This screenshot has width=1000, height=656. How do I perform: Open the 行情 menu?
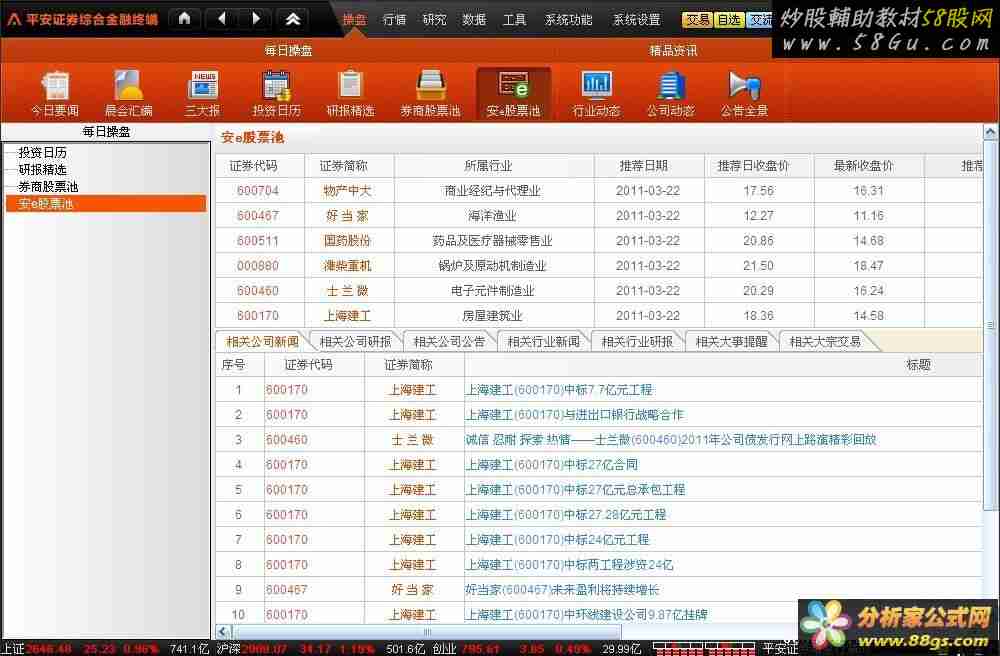[x=394, y=20]
